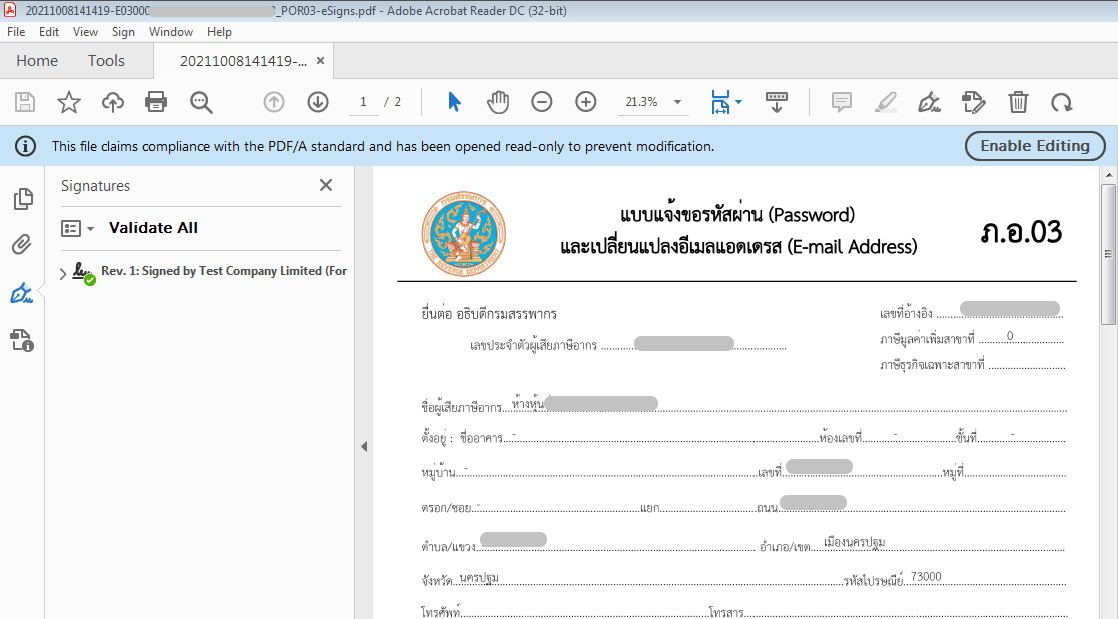Expand the Rev. 1 signature entry
This screenshot has height=619, width=1118.
[63, 273]
